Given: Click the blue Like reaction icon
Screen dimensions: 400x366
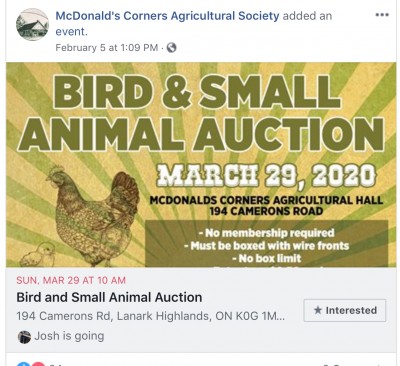Looking at the screenshot, I should pos(23,364).
